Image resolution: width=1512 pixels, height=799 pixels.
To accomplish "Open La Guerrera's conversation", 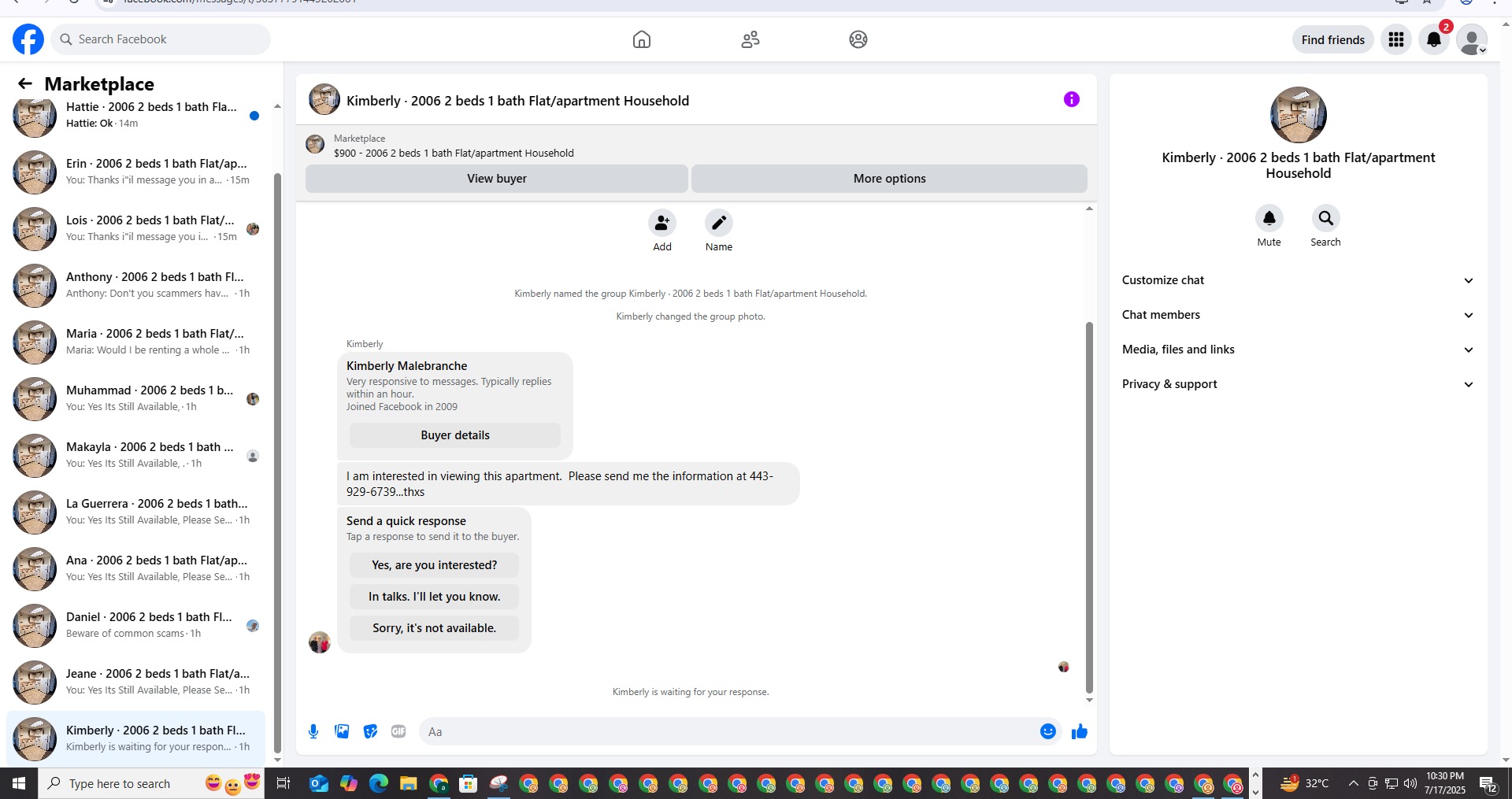I will [136, 512].
